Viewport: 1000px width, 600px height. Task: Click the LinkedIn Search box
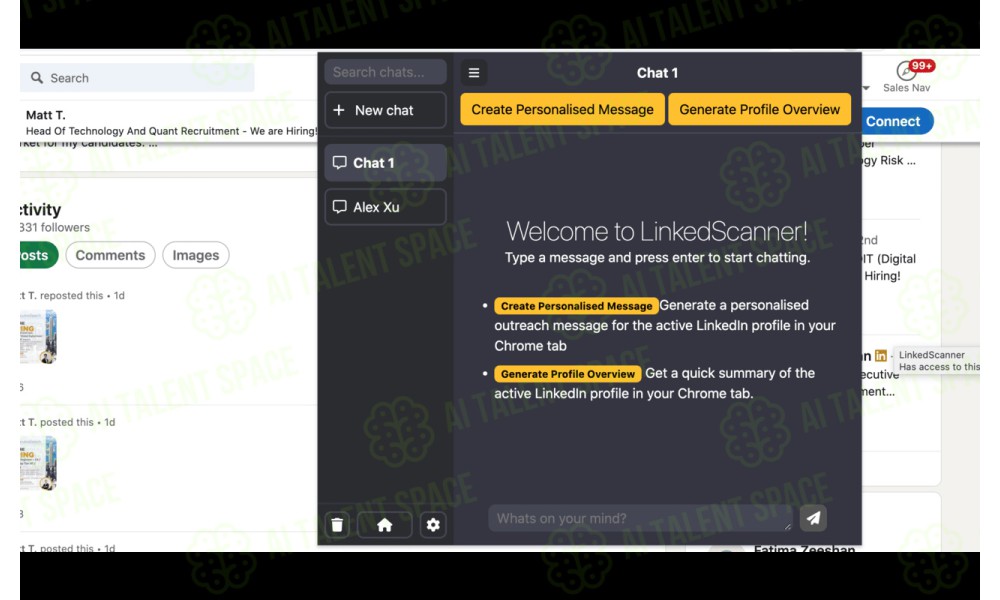pos(137,78)
